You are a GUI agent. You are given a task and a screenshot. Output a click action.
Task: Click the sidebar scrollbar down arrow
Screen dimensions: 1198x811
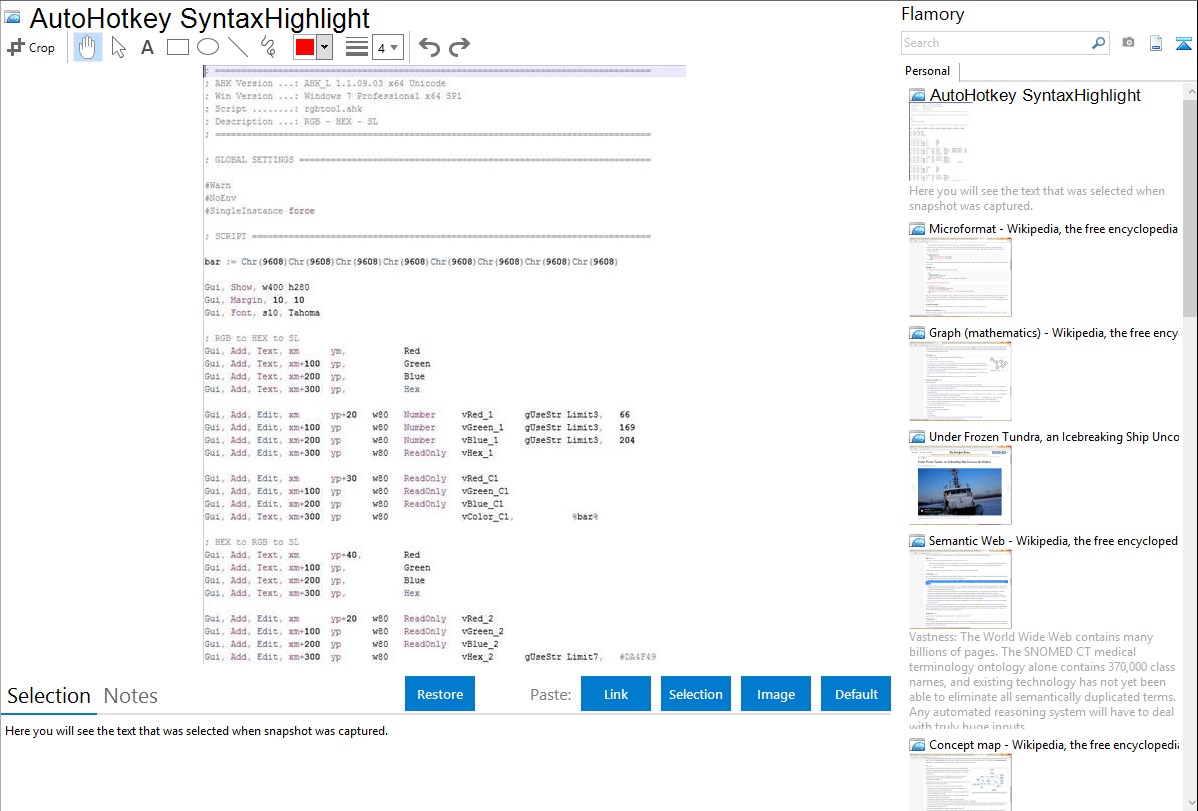[1190, 803]
